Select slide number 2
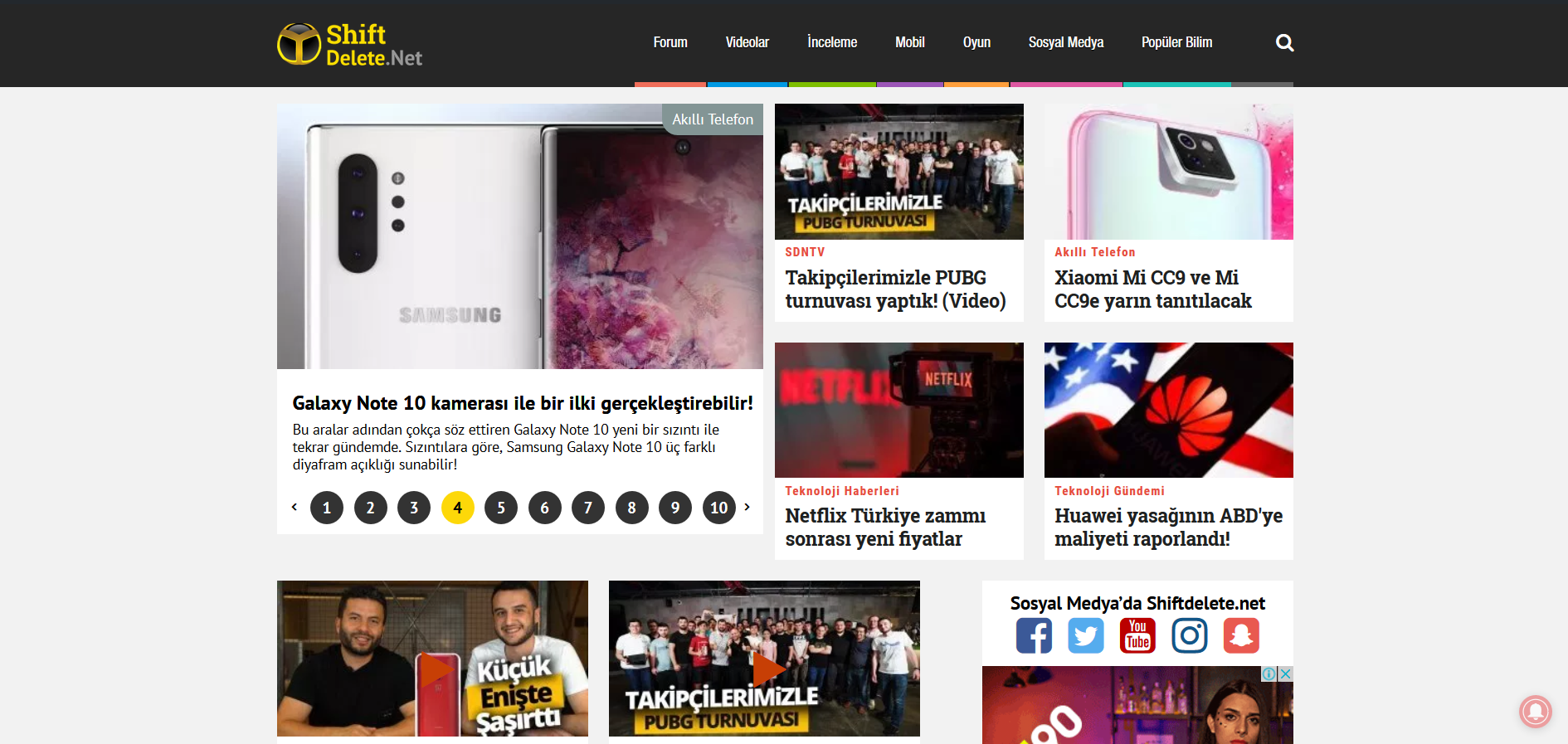The height and width of the screenshot is (744, 1568). (370, 508)
